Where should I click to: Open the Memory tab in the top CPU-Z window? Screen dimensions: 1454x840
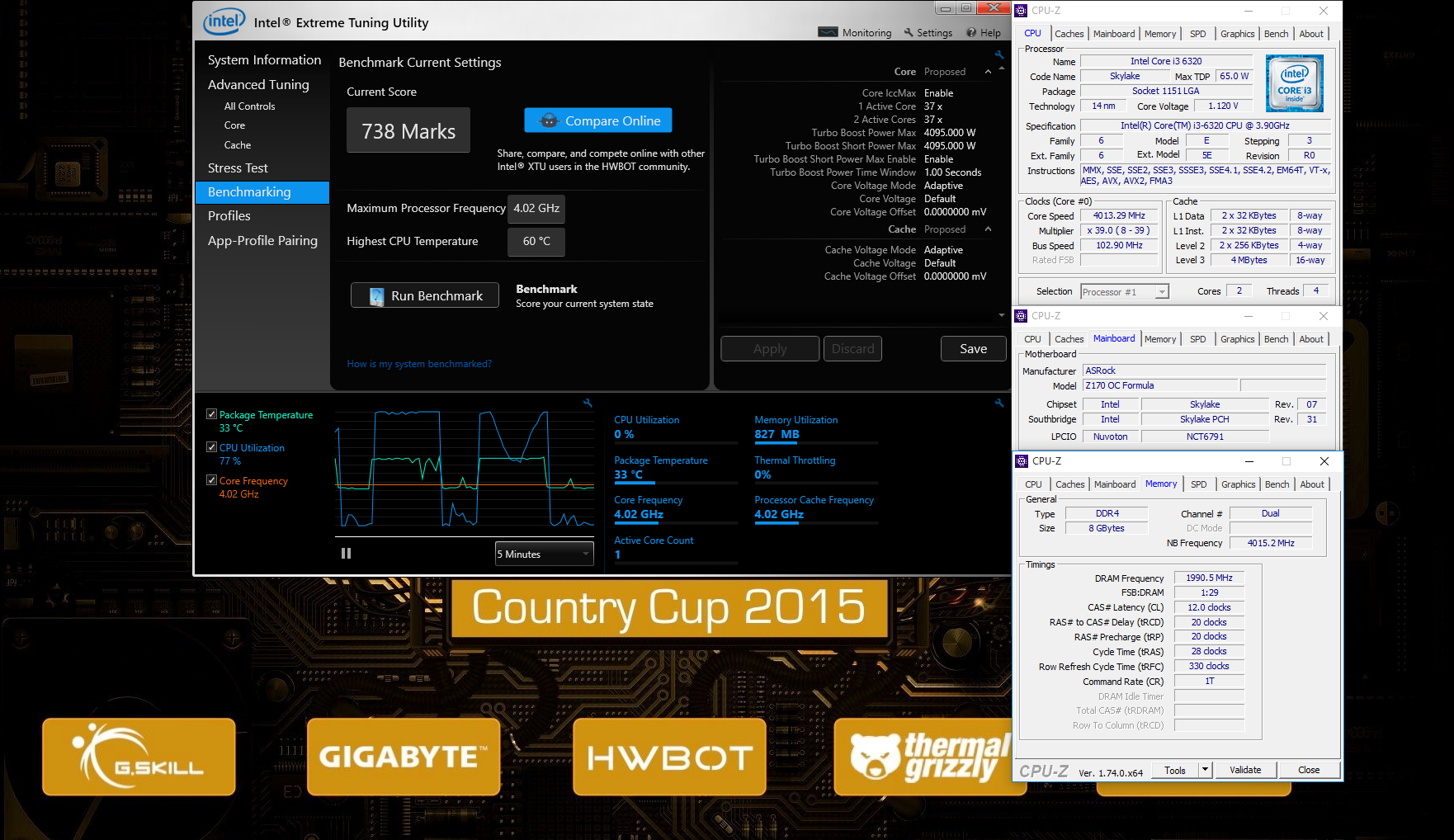(x=1159, y=34)
